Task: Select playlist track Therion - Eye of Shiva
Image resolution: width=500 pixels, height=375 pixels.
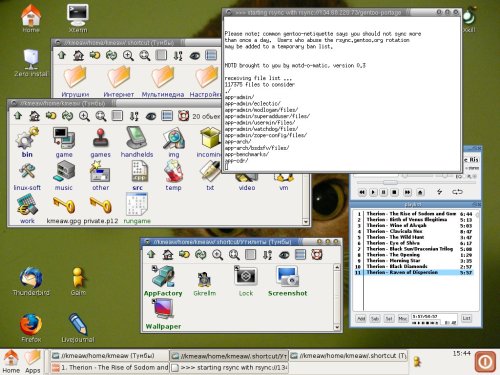Action: coord(414,243)
